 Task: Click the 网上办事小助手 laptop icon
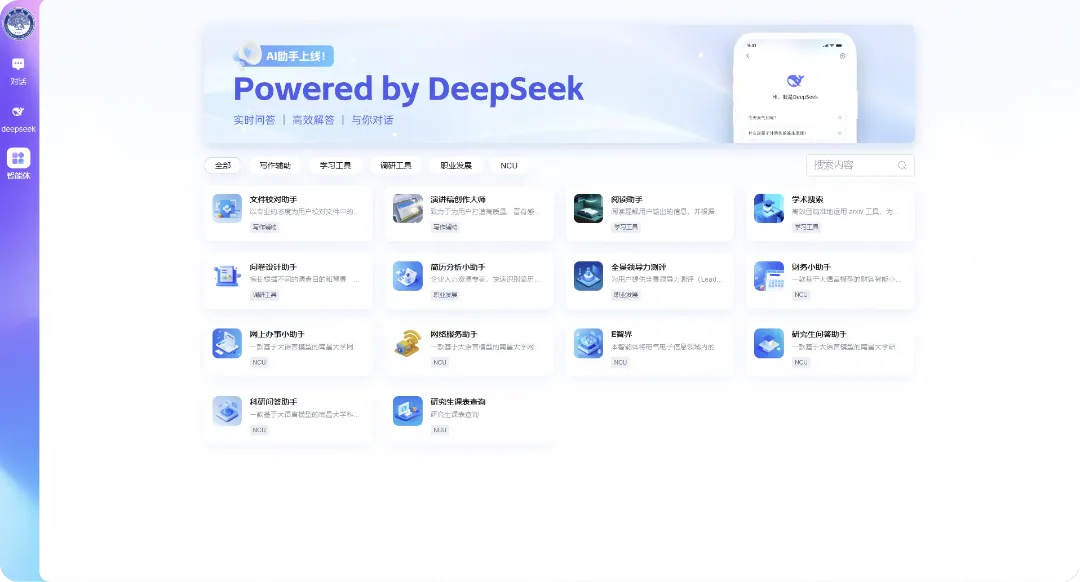pyautogui.click(x=227, y=344)
